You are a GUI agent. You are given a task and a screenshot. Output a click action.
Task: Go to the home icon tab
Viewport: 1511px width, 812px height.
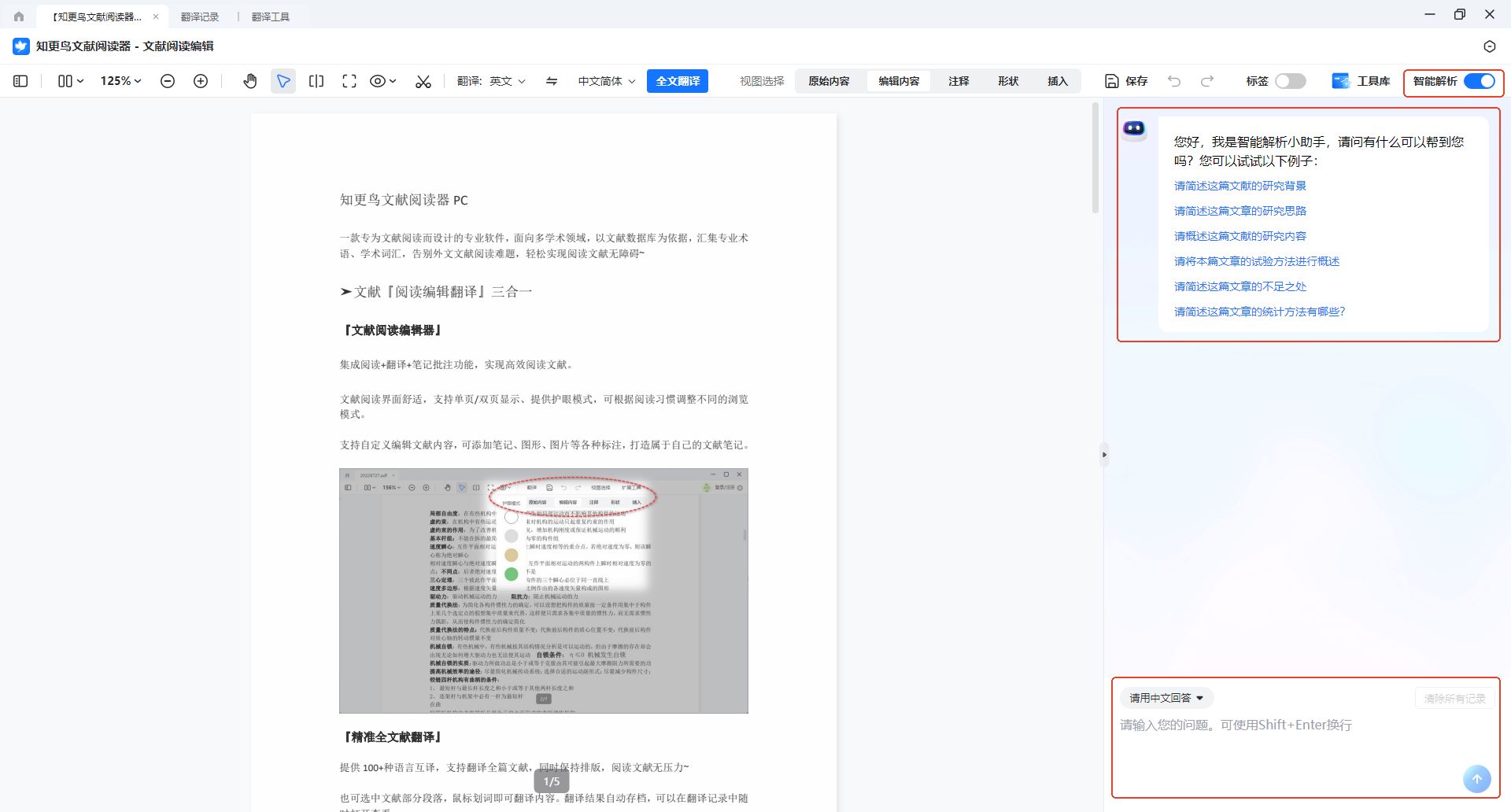pos(19,17)
